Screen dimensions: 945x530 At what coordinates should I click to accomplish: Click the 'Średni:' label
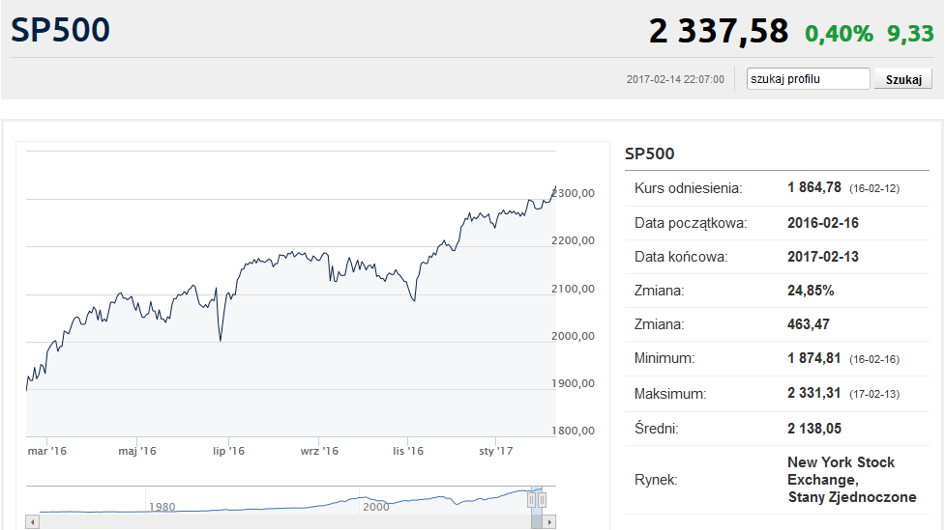656,428
